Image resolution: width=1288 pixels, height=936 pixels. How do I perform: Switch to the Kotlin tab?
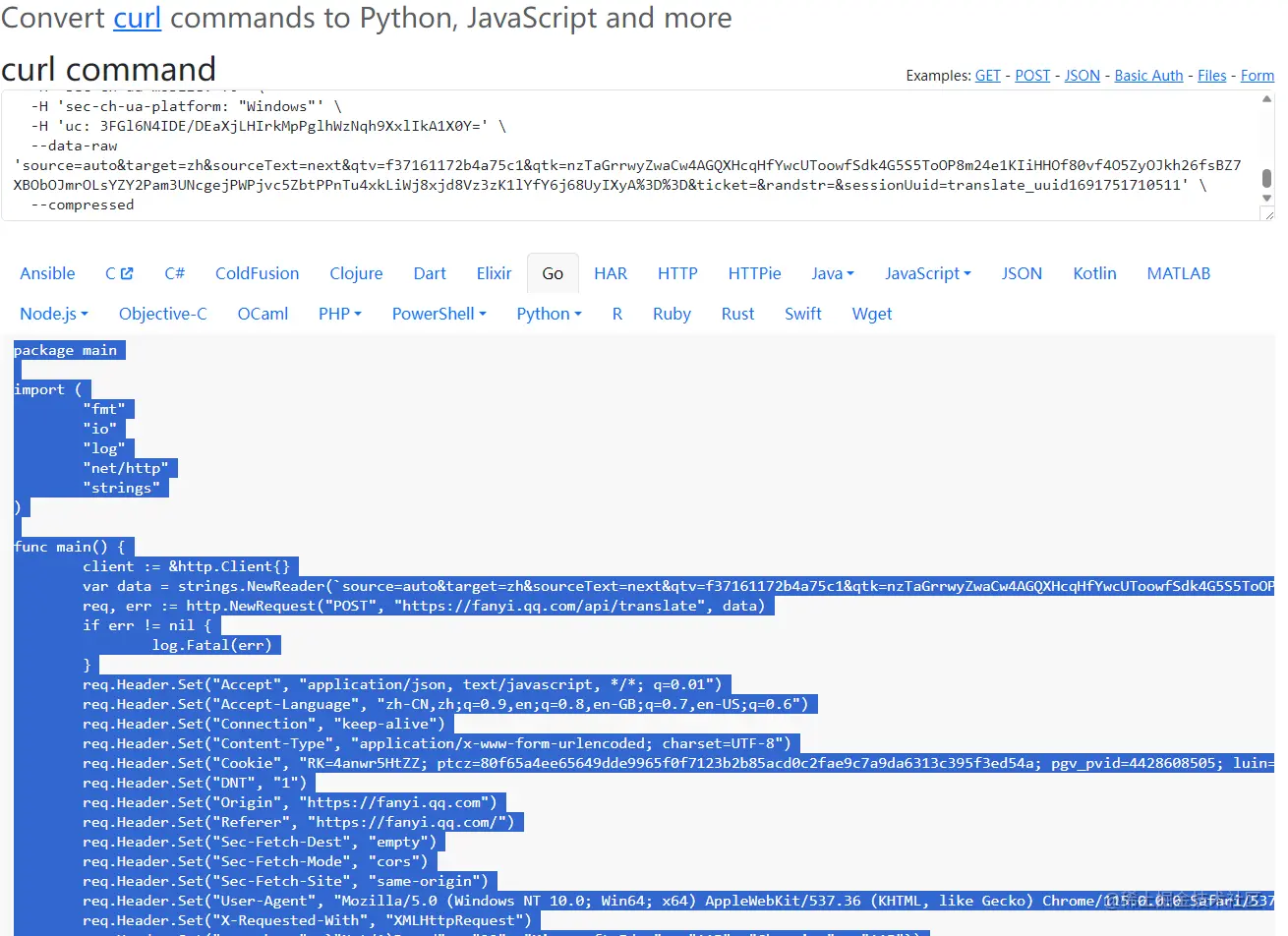[1094, 273]
